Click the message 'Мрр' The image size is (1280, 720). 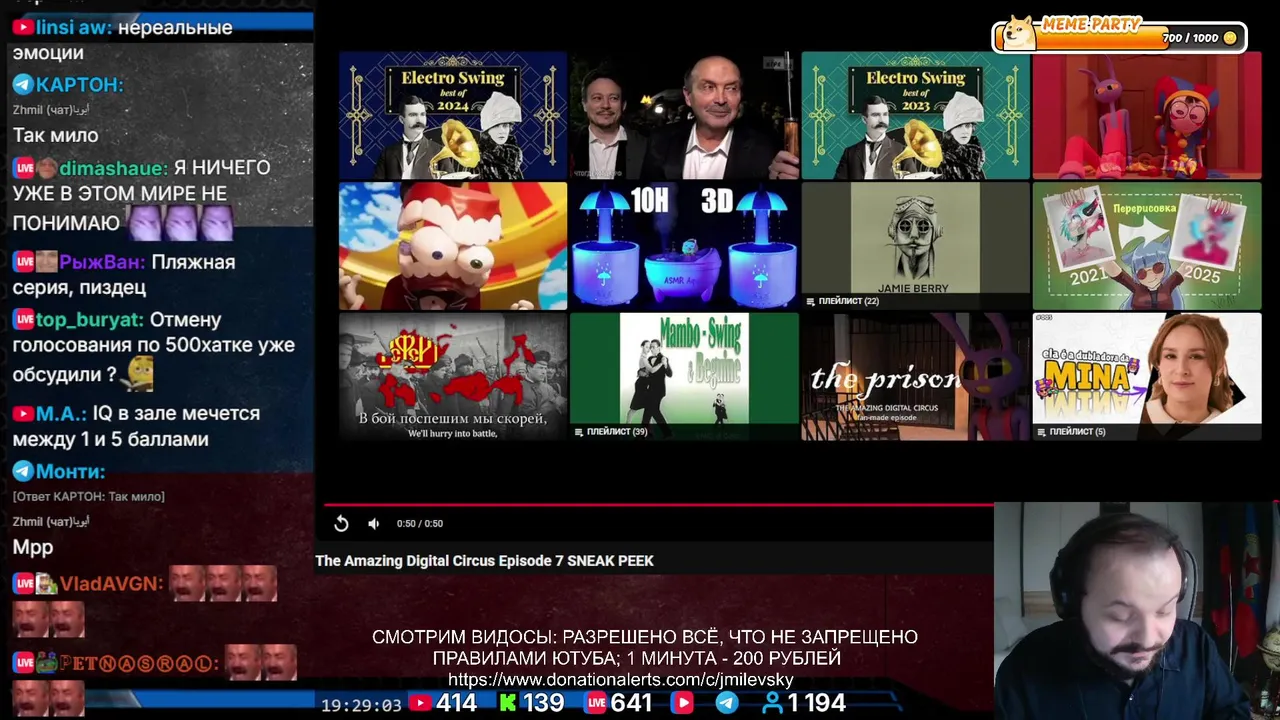(x=33, y=547)
